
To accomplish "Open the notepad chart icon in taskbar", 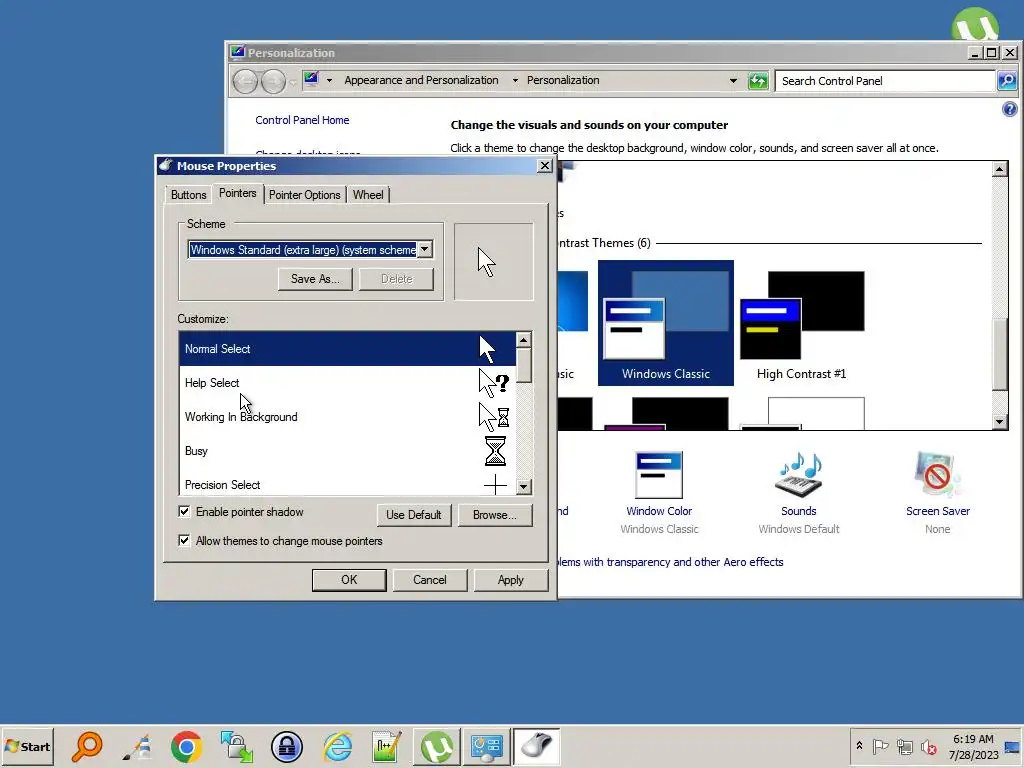I will tap(387, 746).
